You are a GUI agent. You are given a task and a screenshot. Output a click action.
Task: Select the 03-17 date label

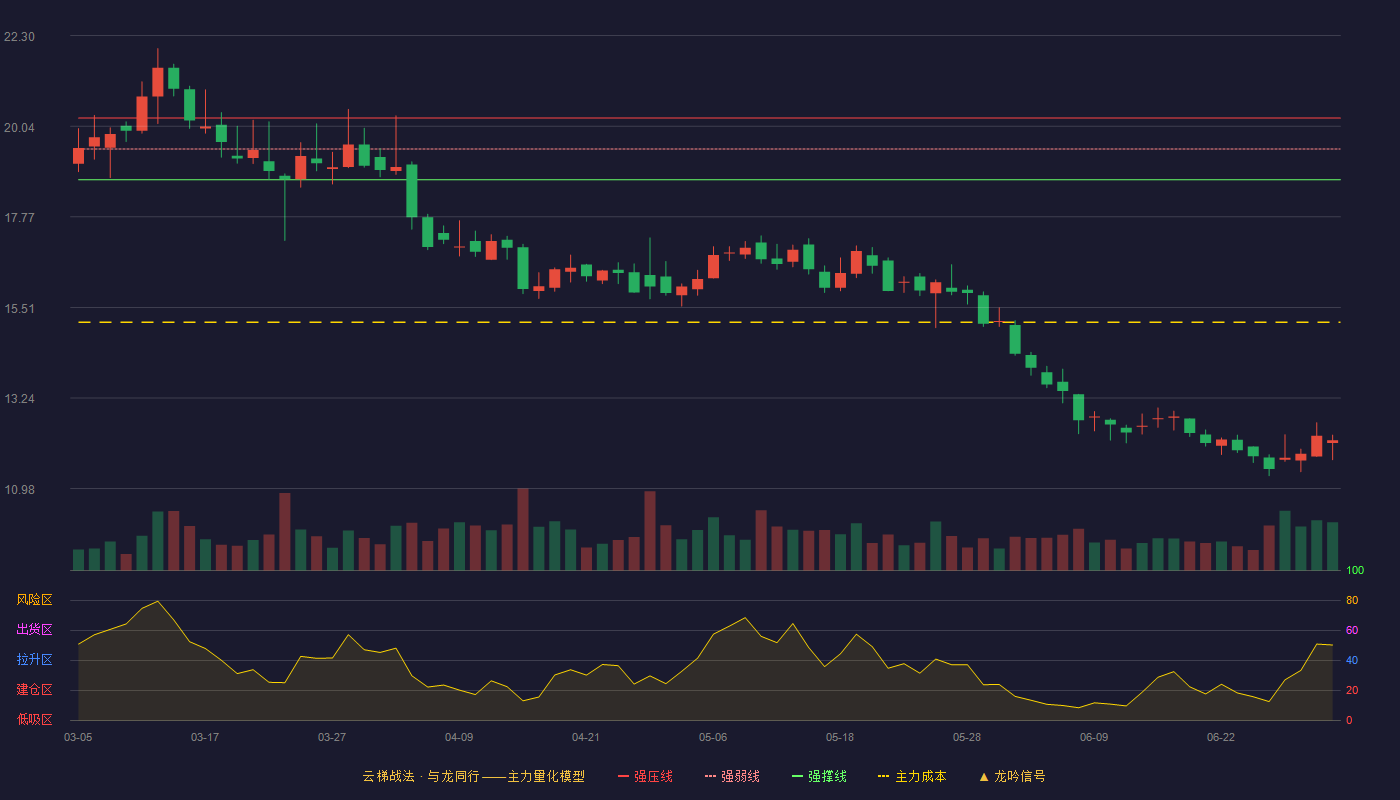click(205, 737)
